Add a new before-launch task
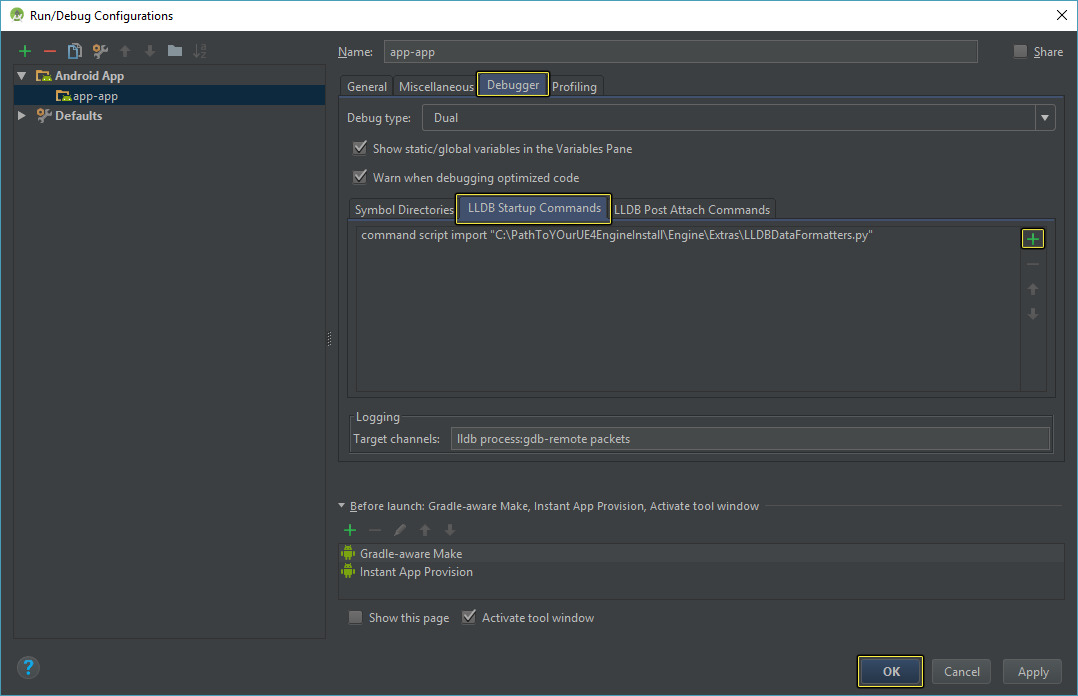Image resolution: width=1078 pixels, height=696 pixels. click(349, 529)
